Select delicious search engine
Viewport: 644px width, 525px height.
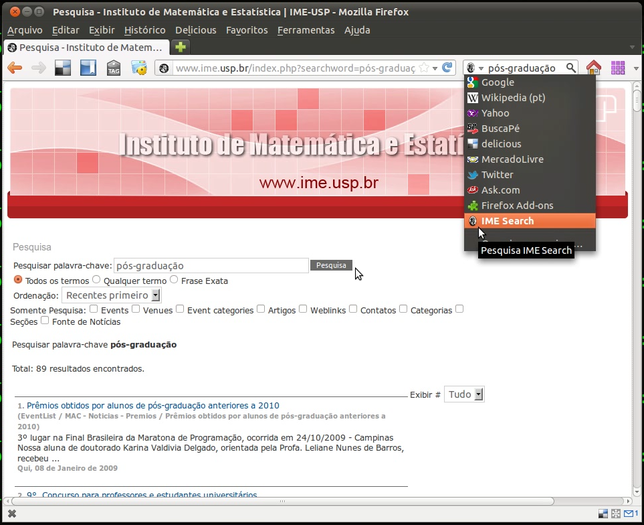coord(530,144)
